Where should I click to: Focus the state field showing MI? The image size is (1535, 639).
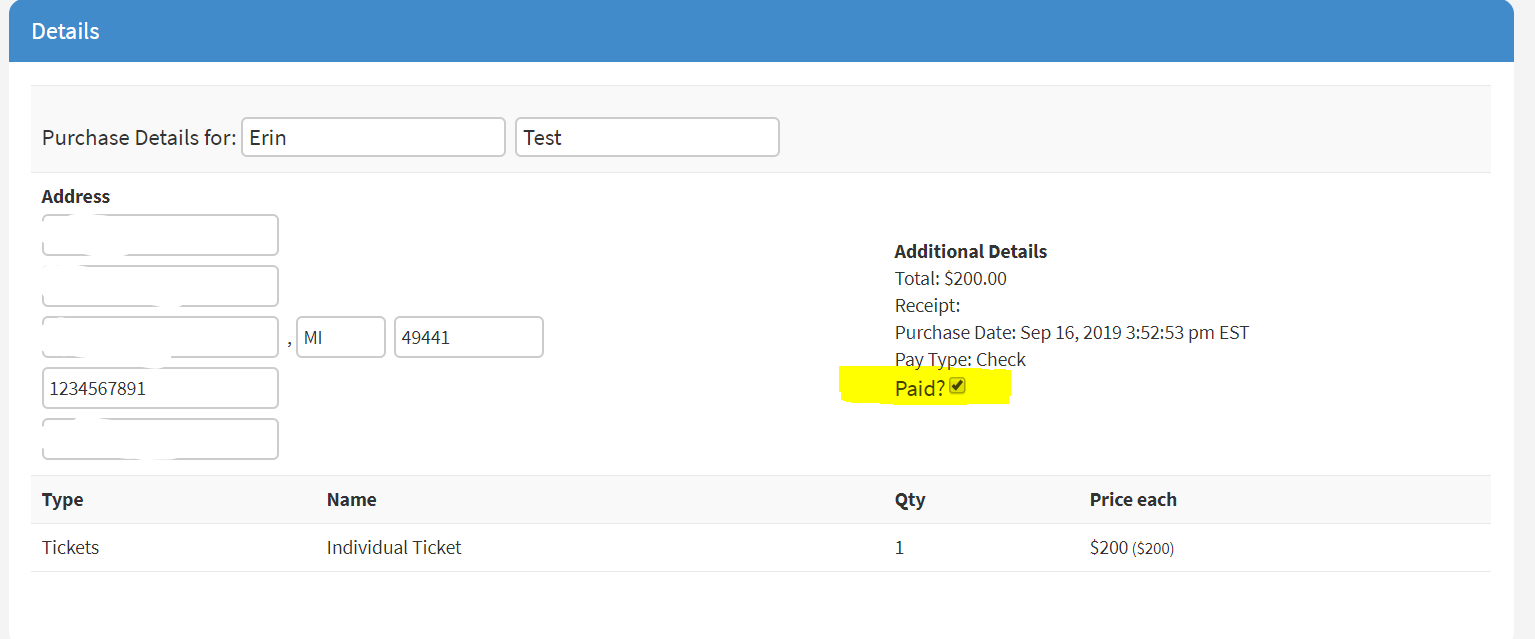click(x=341, y=338)
